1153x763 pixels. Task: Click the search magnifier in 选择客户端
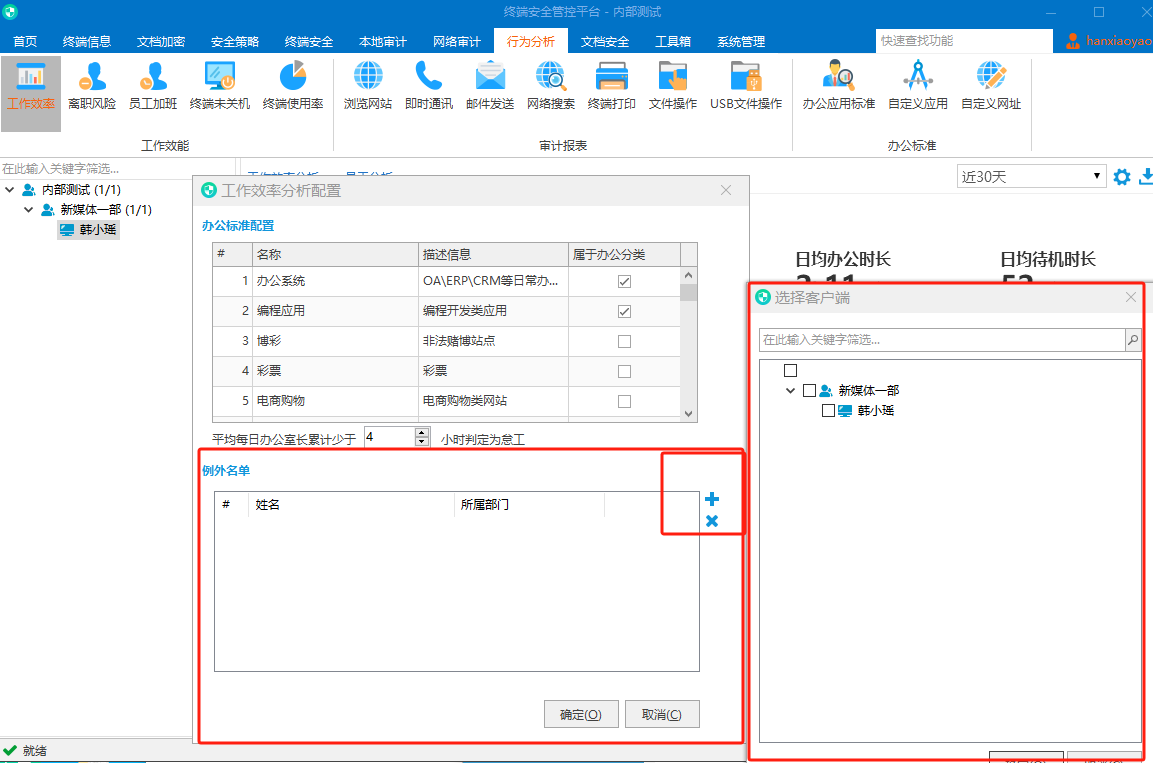click(1132, 340)
